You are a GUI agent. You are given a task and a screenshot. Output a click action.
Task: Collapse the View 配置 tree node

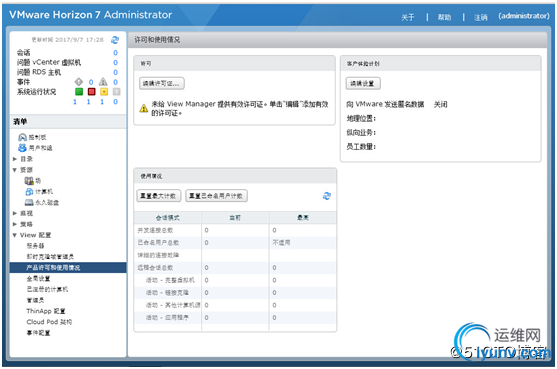pos(15,235)
